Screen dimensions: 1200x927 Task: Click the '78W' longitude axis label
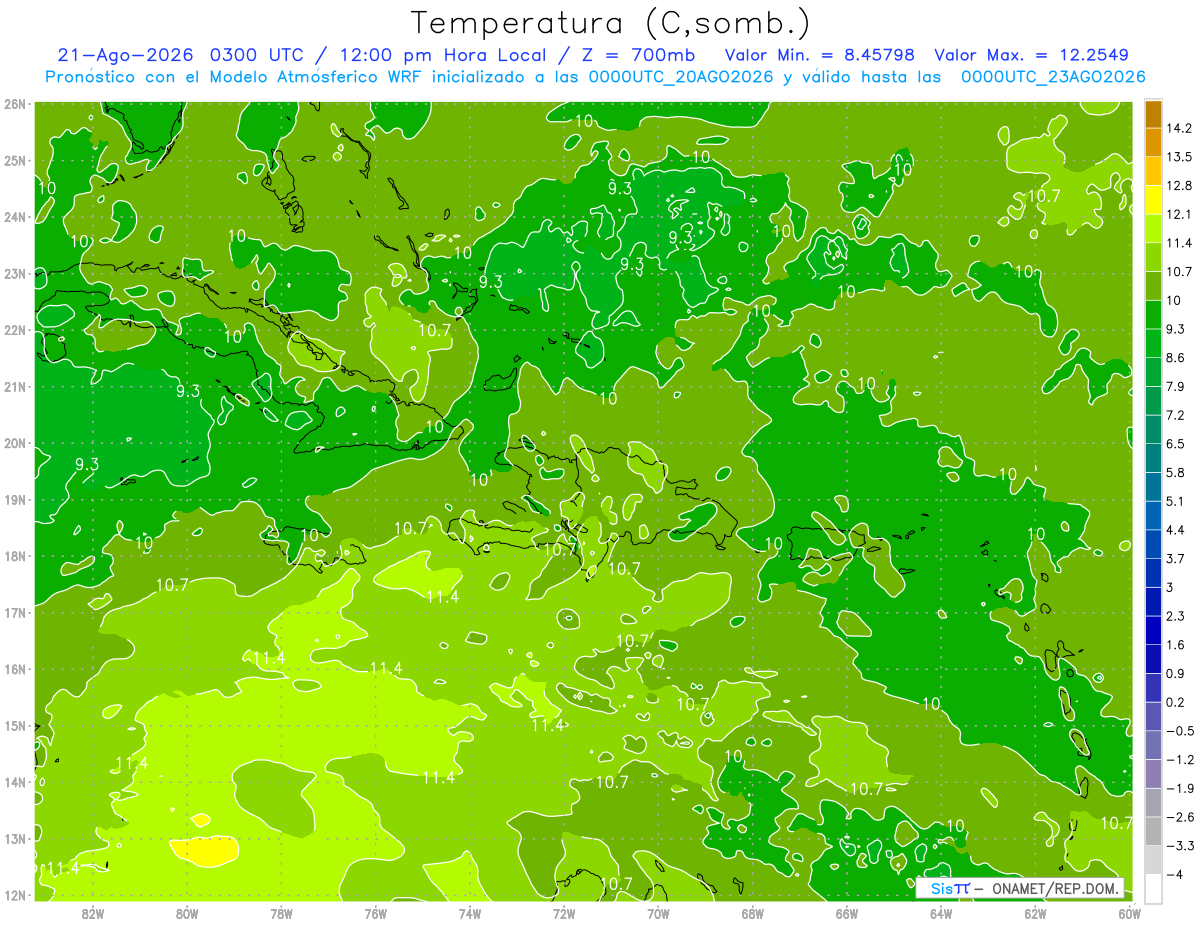coord(281,913)
